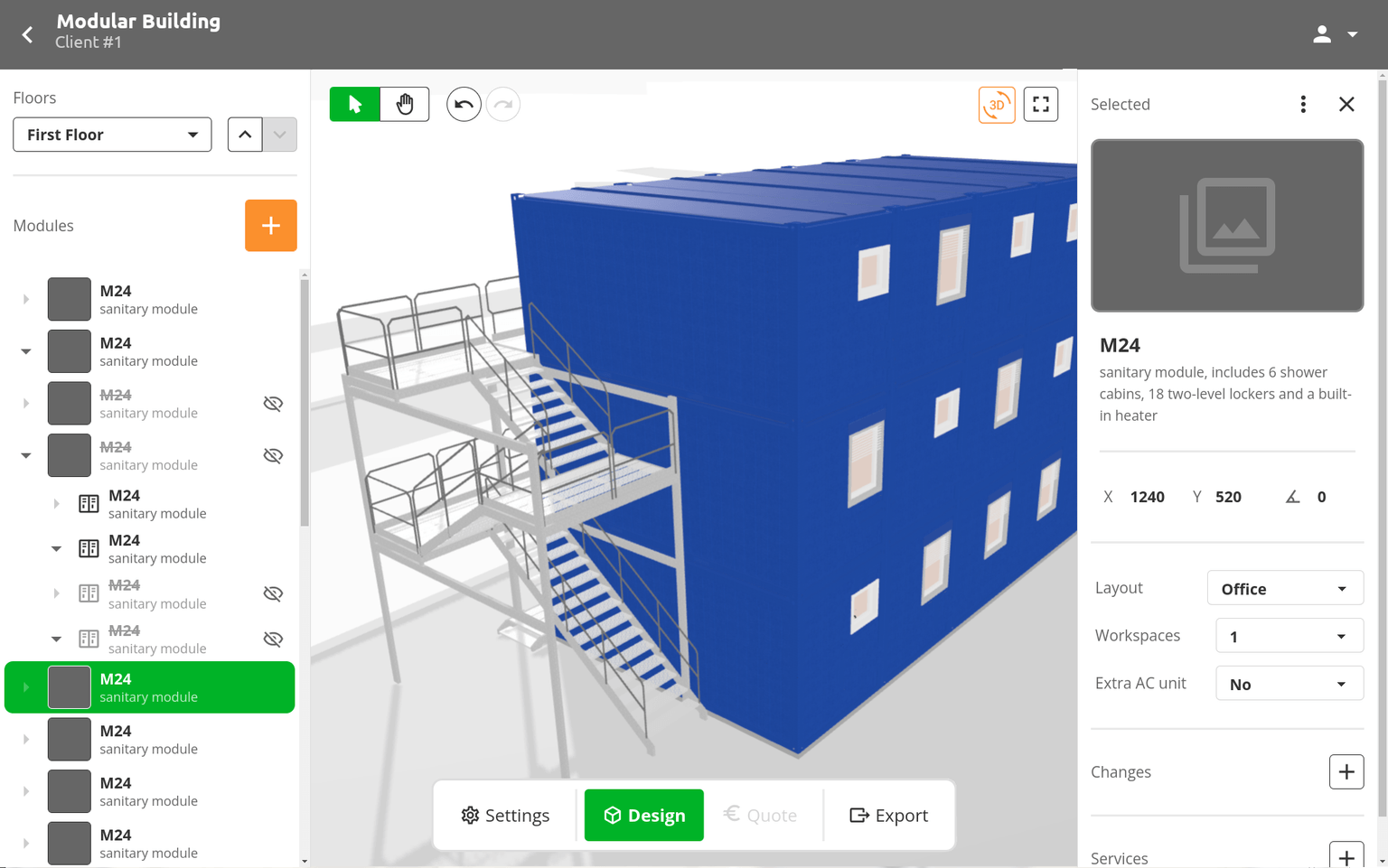The width and height of the screenshot is (1388, 868).
Task: Add a new module with the orange plus button
Action: tap(270, 225)
